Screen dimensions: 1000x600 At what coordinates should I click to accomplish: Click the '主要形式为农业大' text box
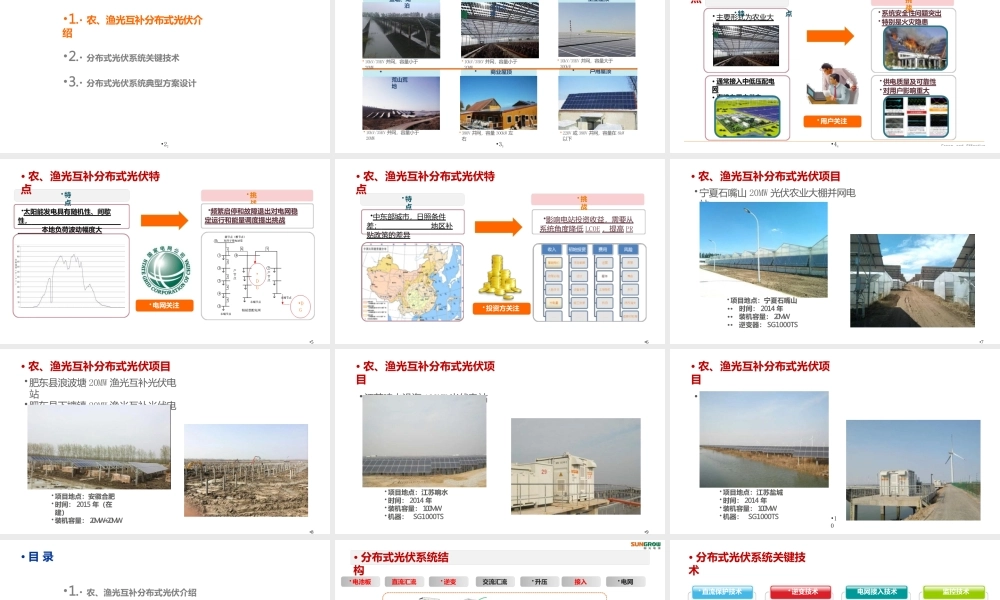click(747, 41)
